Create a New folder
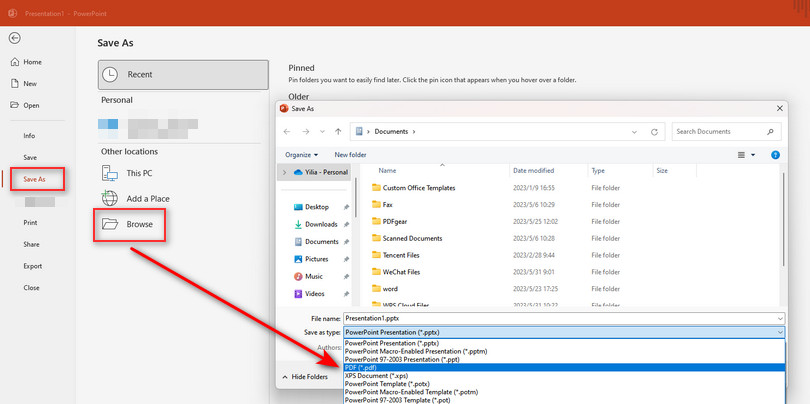 tap(350, 155)
